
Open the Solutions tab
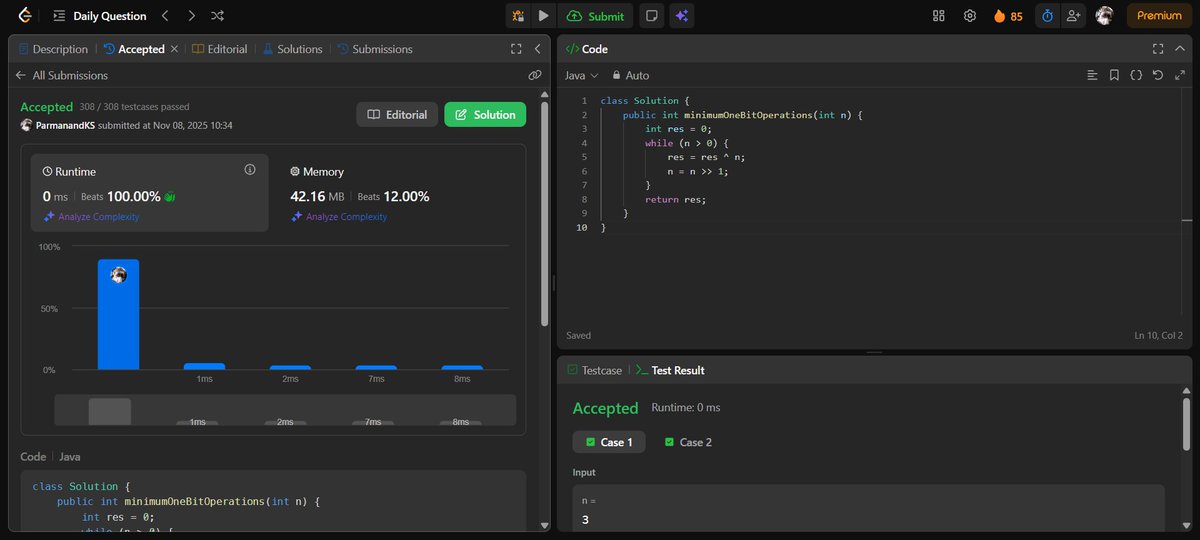pos(292,49)
